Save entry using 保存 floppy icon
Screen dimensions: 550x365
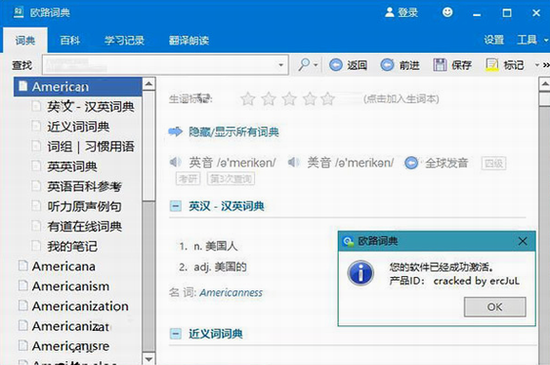click(440, 65)
